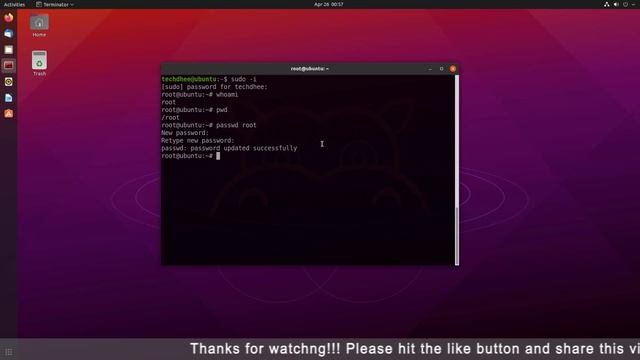Expand the Terminator app menu
This screenshot has height=360, width=640.
pyautogui.click(x=55, y=4)
